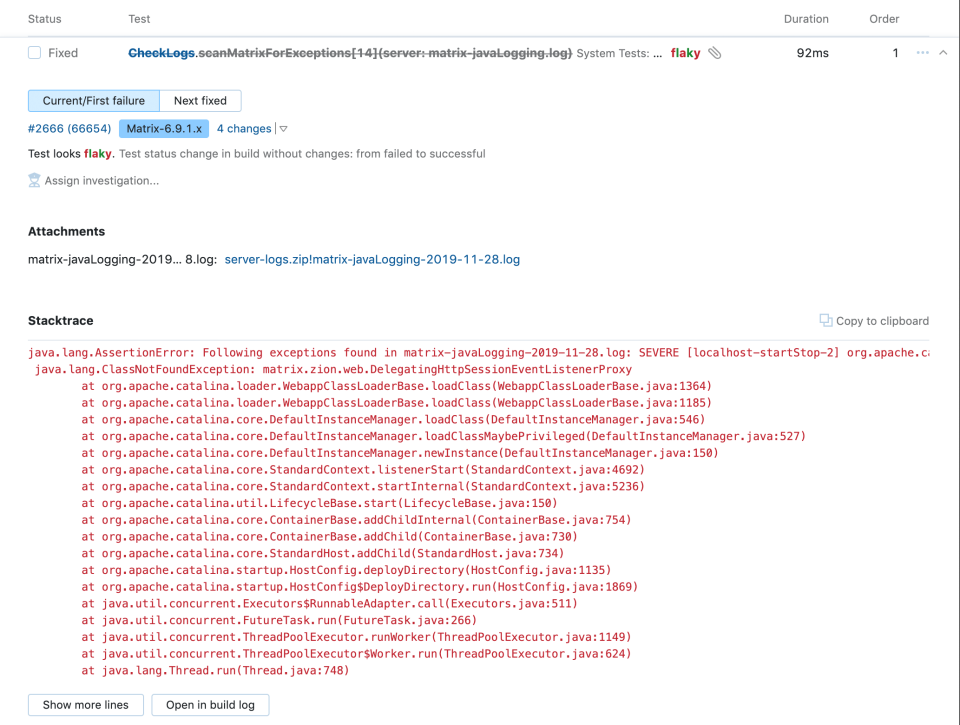960x725 pixels.
Task: Click the CheckLogs.scanMatrixForExceptions test name
Action: pyautogui.click(x=350, y=53)
